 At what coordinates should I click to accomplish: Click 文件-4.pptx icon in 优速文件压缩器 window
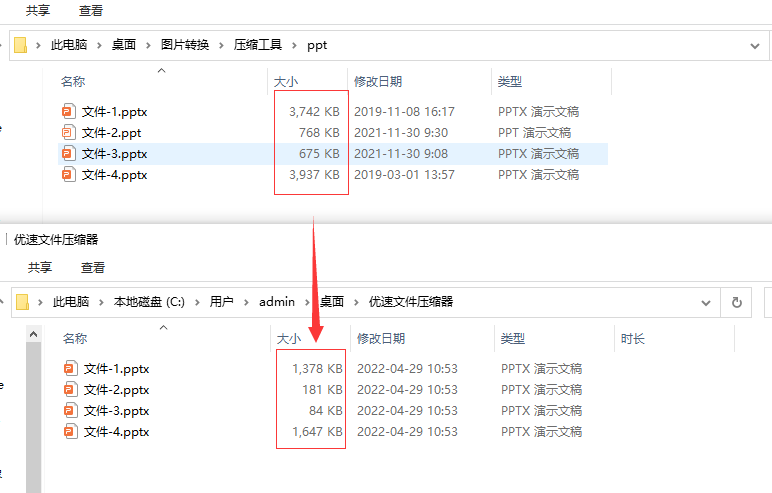tap(71, 431)
